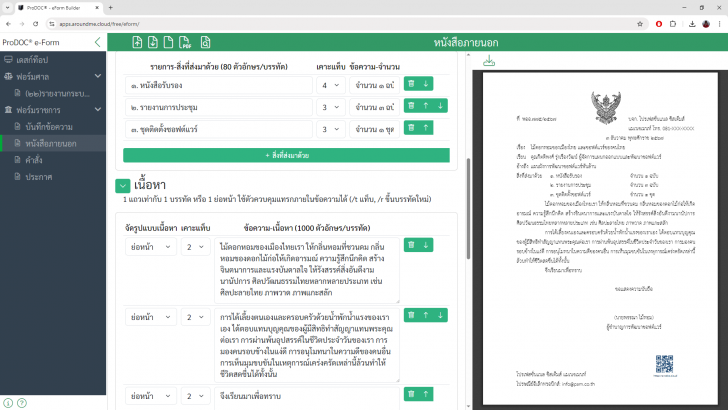Screen dimensions: 728x410
Task: Click the ไม้ดอกหอมของเมืองไทยเรา paragraph text area
Action: pos(307,270)
